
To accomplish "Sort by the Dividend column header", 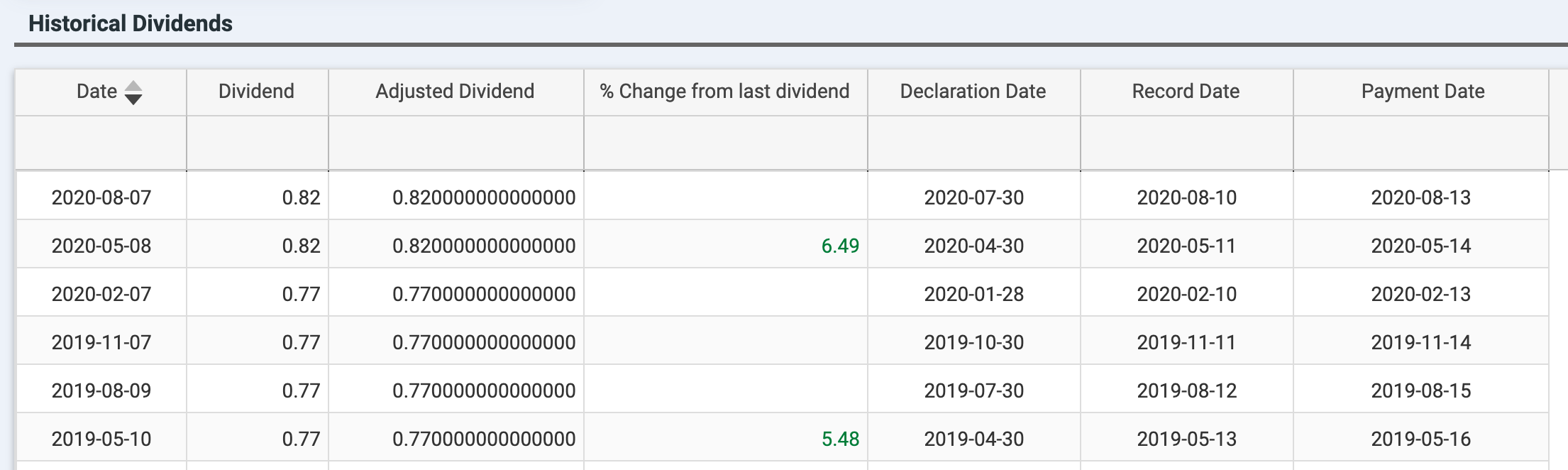I will click(x=258, y=92).
